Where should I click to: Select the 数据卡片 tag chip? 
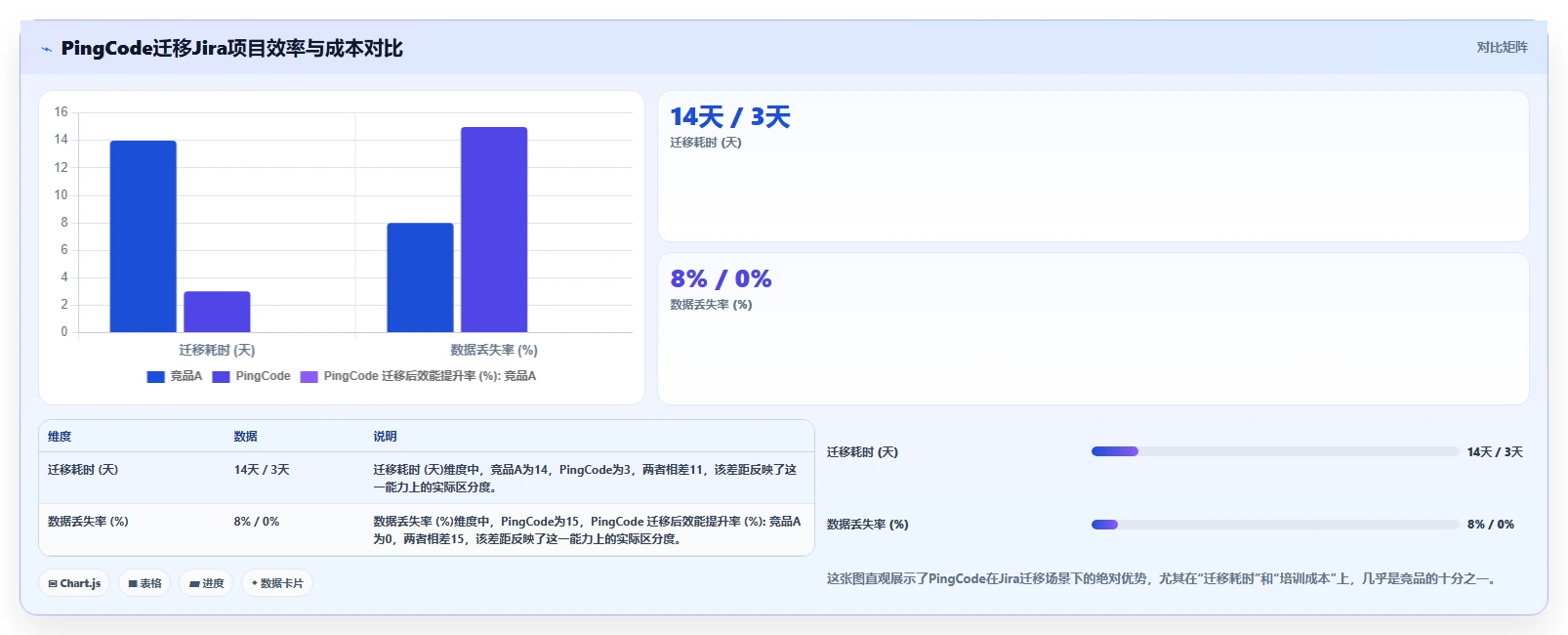[x=277, y=583]
